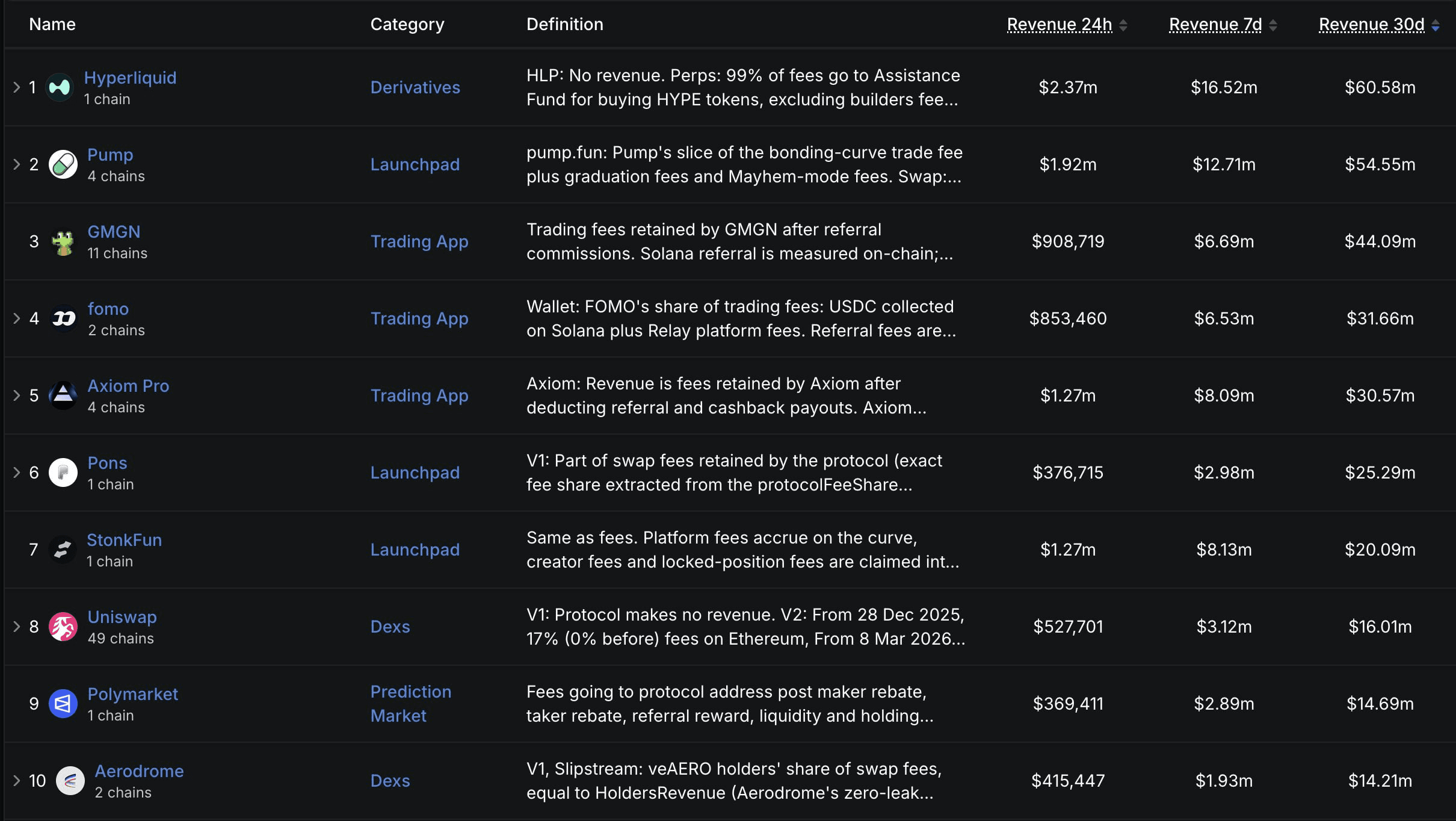Screen dimensions: 1456x821
Task: Click the Polymarket logo icon
Action: [63, 704]
